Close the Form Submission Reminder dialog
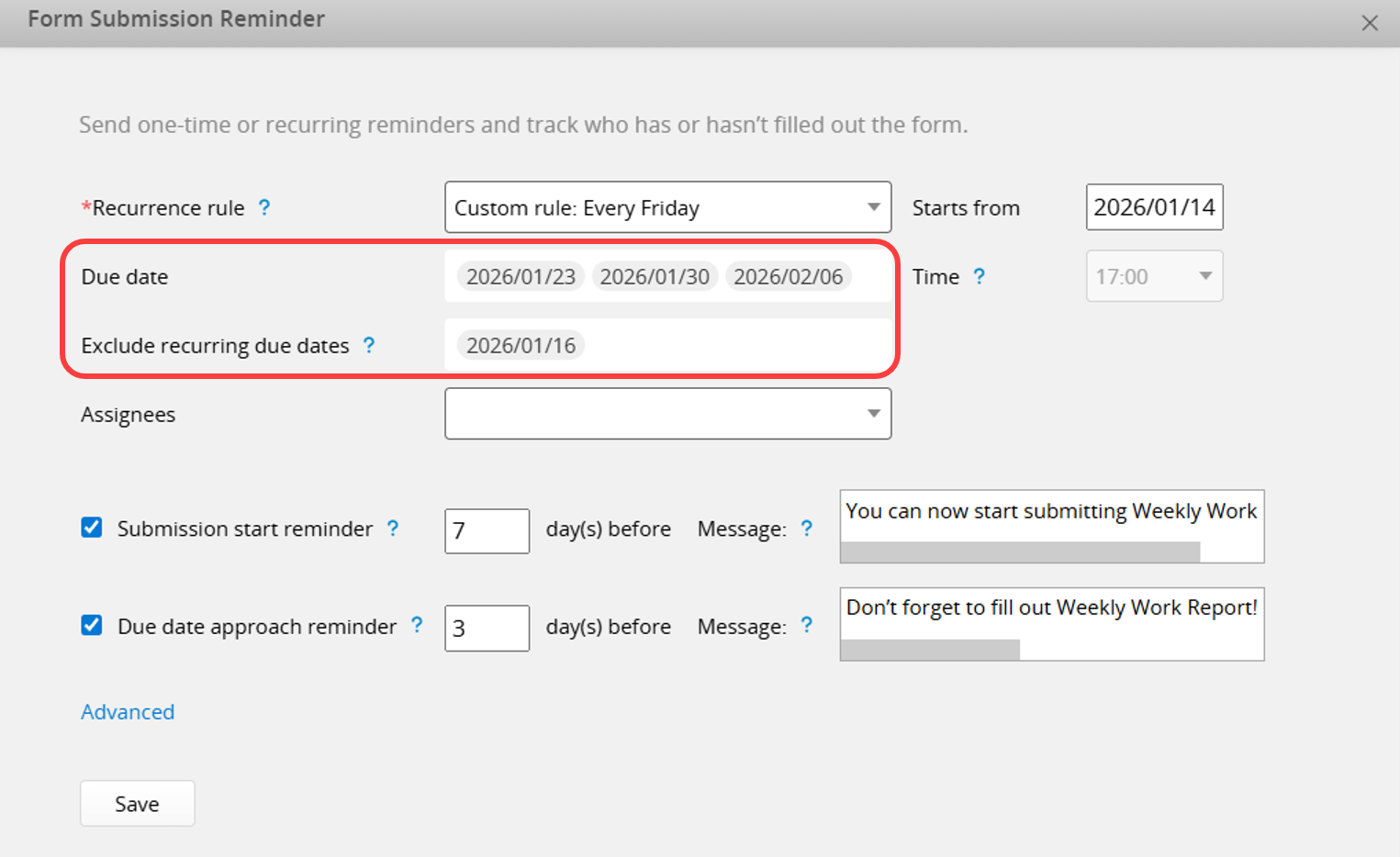The width and height of the screenshot is (1400, 857). pyautogui.click(x=1369, y=23)
